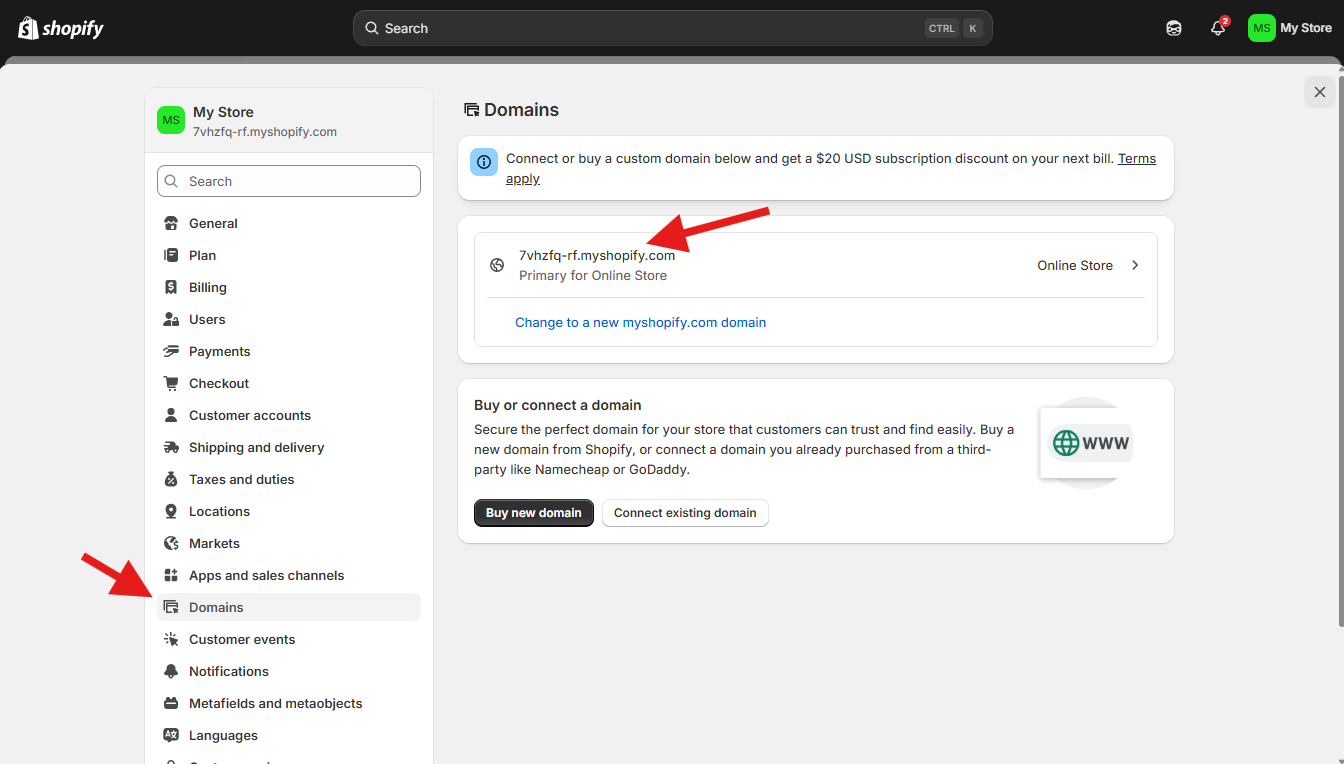This screenshot has height=764, width=1344.
Task: Open the My Store account menu
Action: click(x=1290, y=28)
